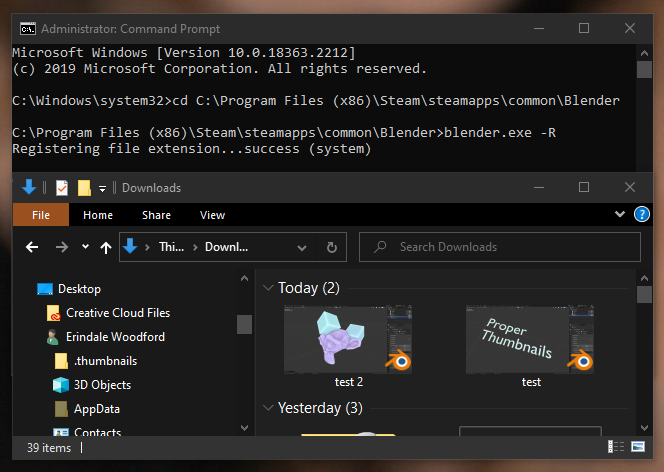664x472 pixels.
Task: Click the blue arrow icon in the address bar
Action: click(130, 246)
